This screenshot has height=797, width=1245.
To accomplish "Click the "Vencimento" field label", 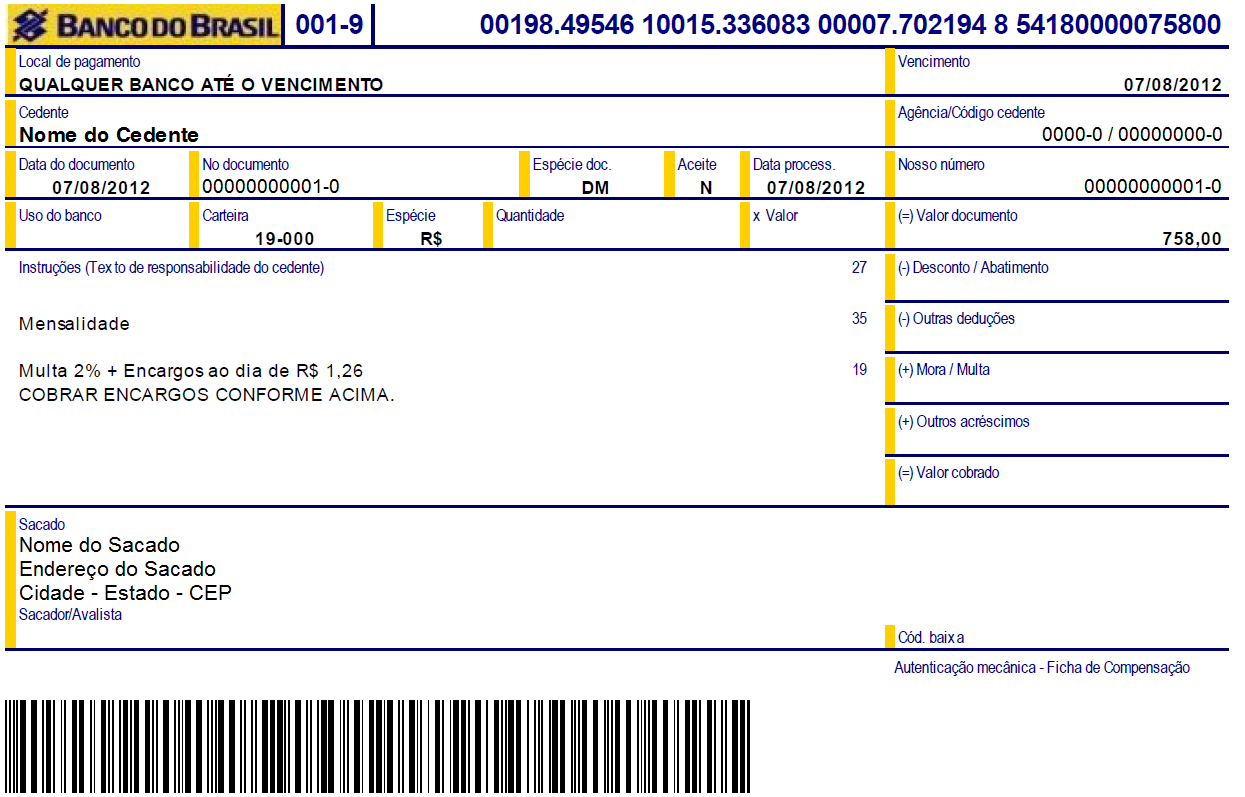I will [x=934, y=62].
